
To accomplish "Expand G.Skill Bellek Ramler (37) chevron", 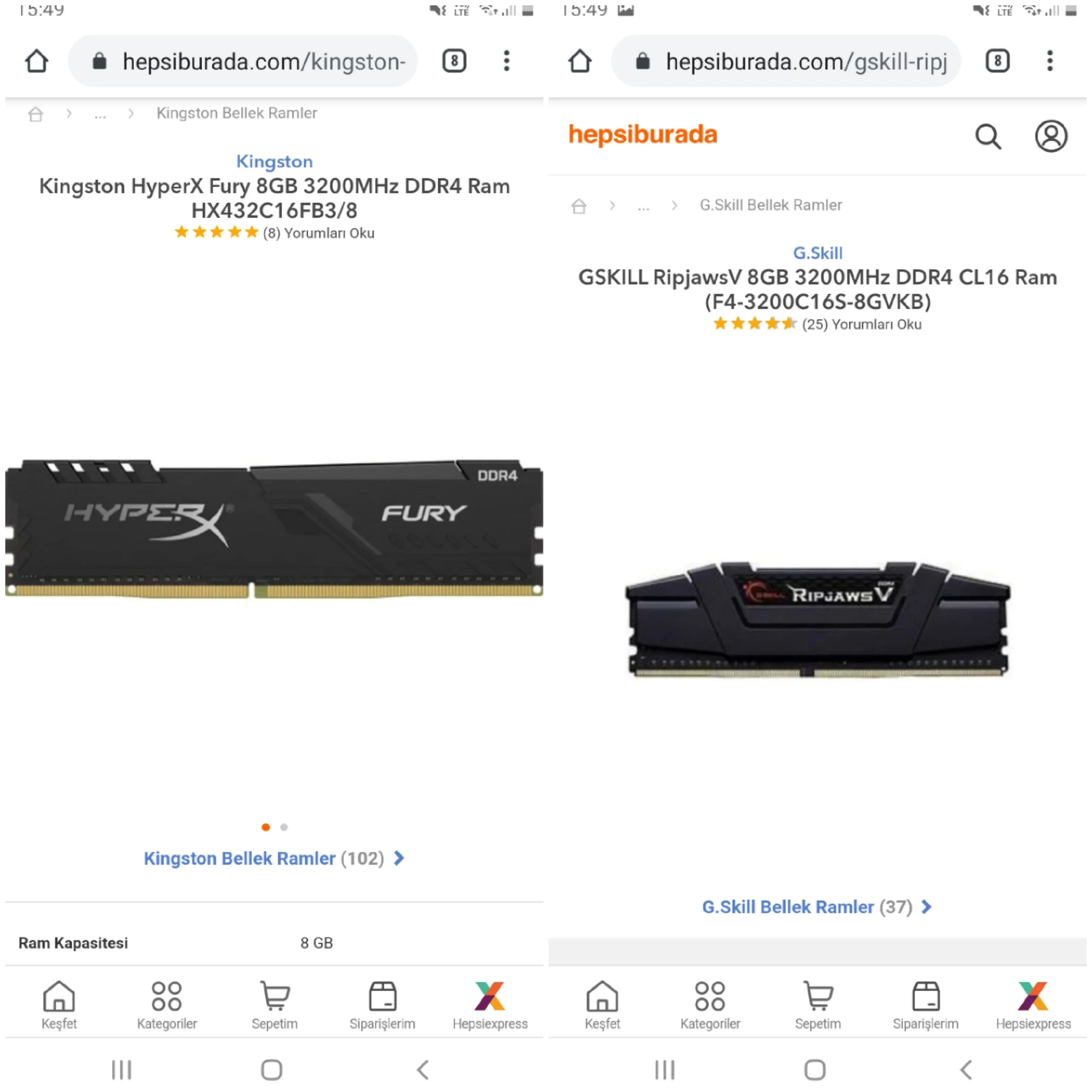I will (x=926, y=907).
